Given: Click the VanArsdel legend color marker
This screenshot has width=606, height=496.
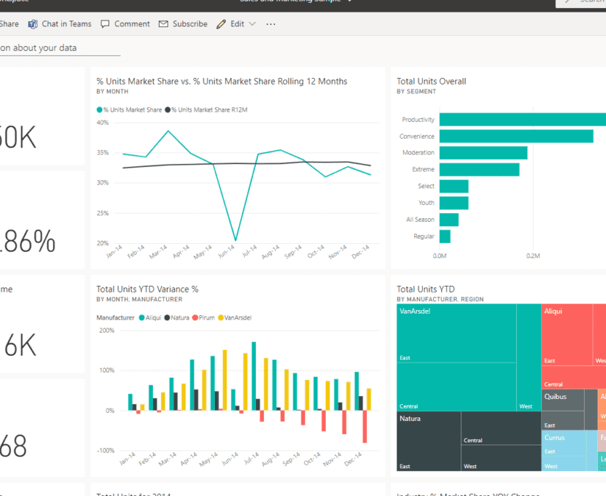Looking at the screenshot, I should pos(221,318).
